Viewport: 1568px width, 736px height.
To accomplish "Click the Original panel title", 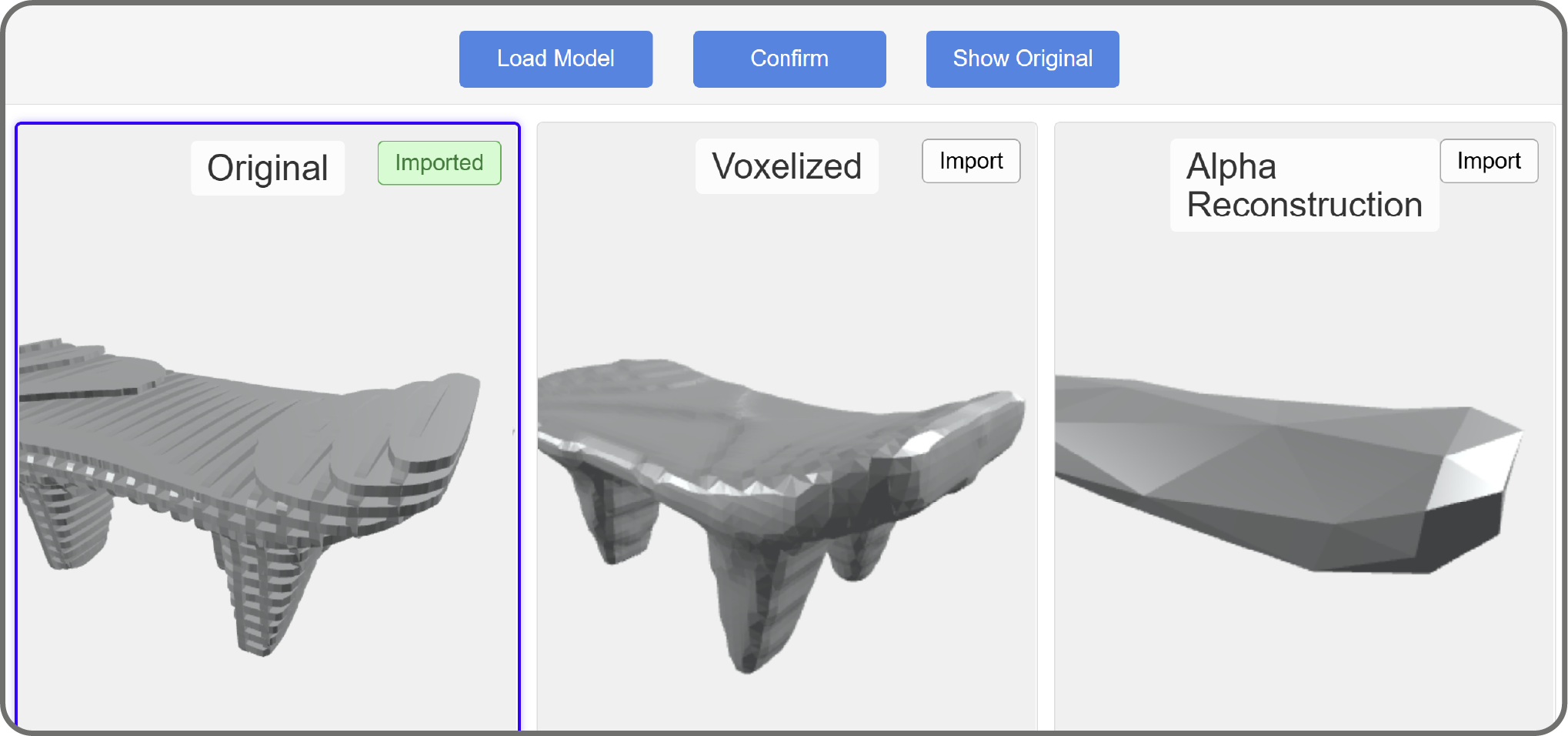I will point(268,168).
